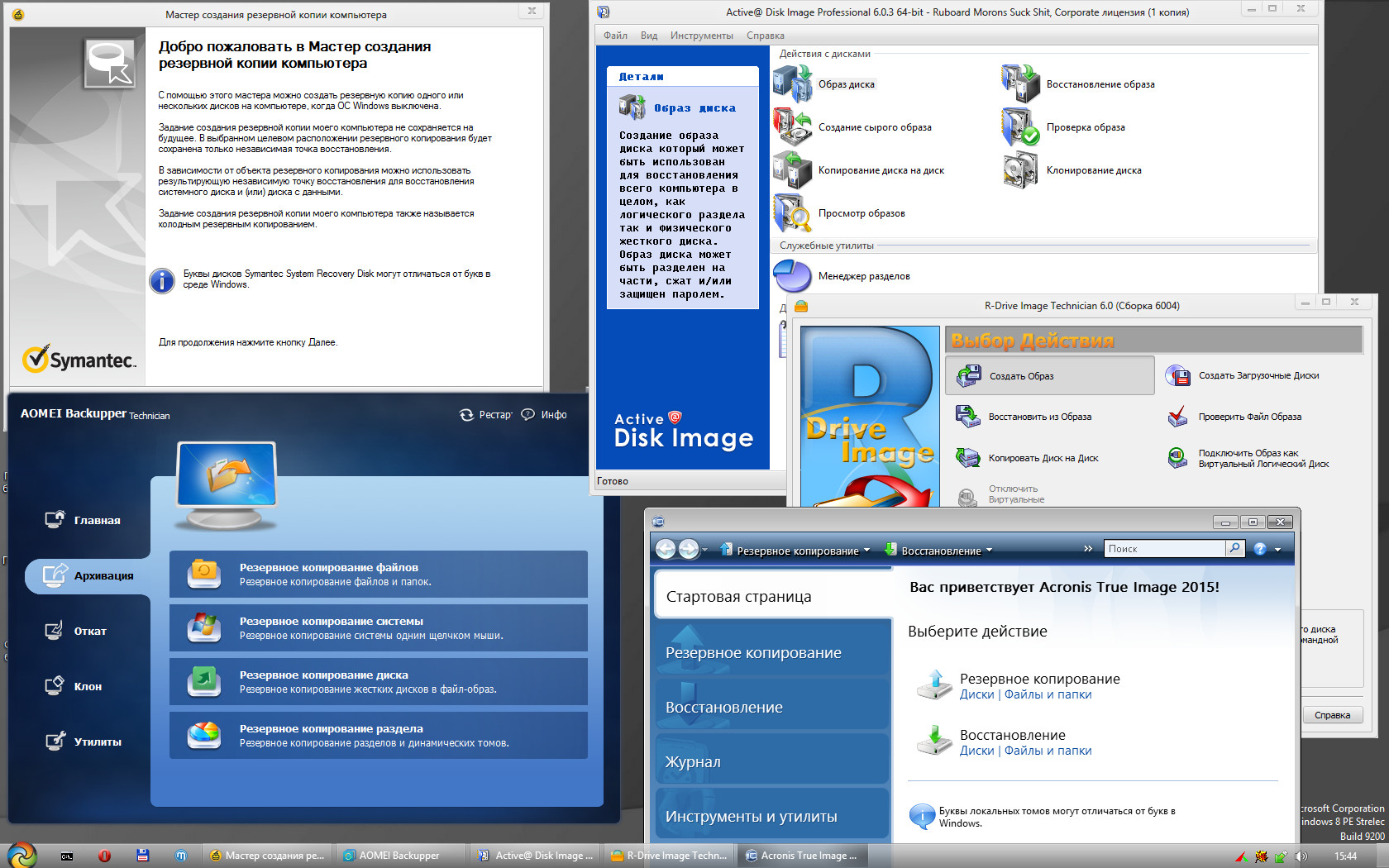Click AOMEI Рестарт refresh icon

pyautogui.click(x=466, y=414)
